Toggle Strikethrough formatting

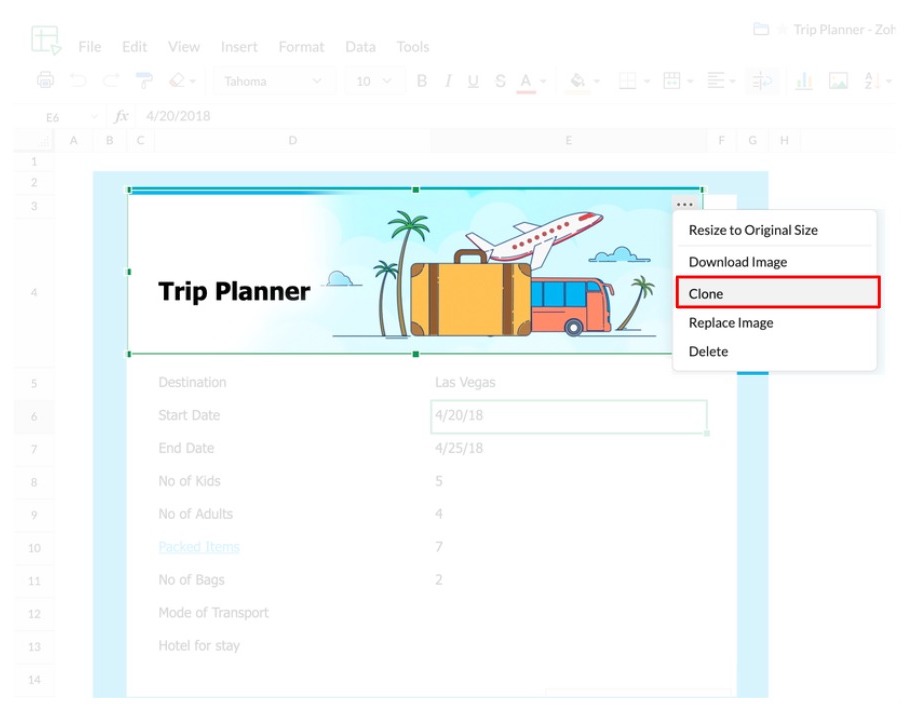(500, 81)
